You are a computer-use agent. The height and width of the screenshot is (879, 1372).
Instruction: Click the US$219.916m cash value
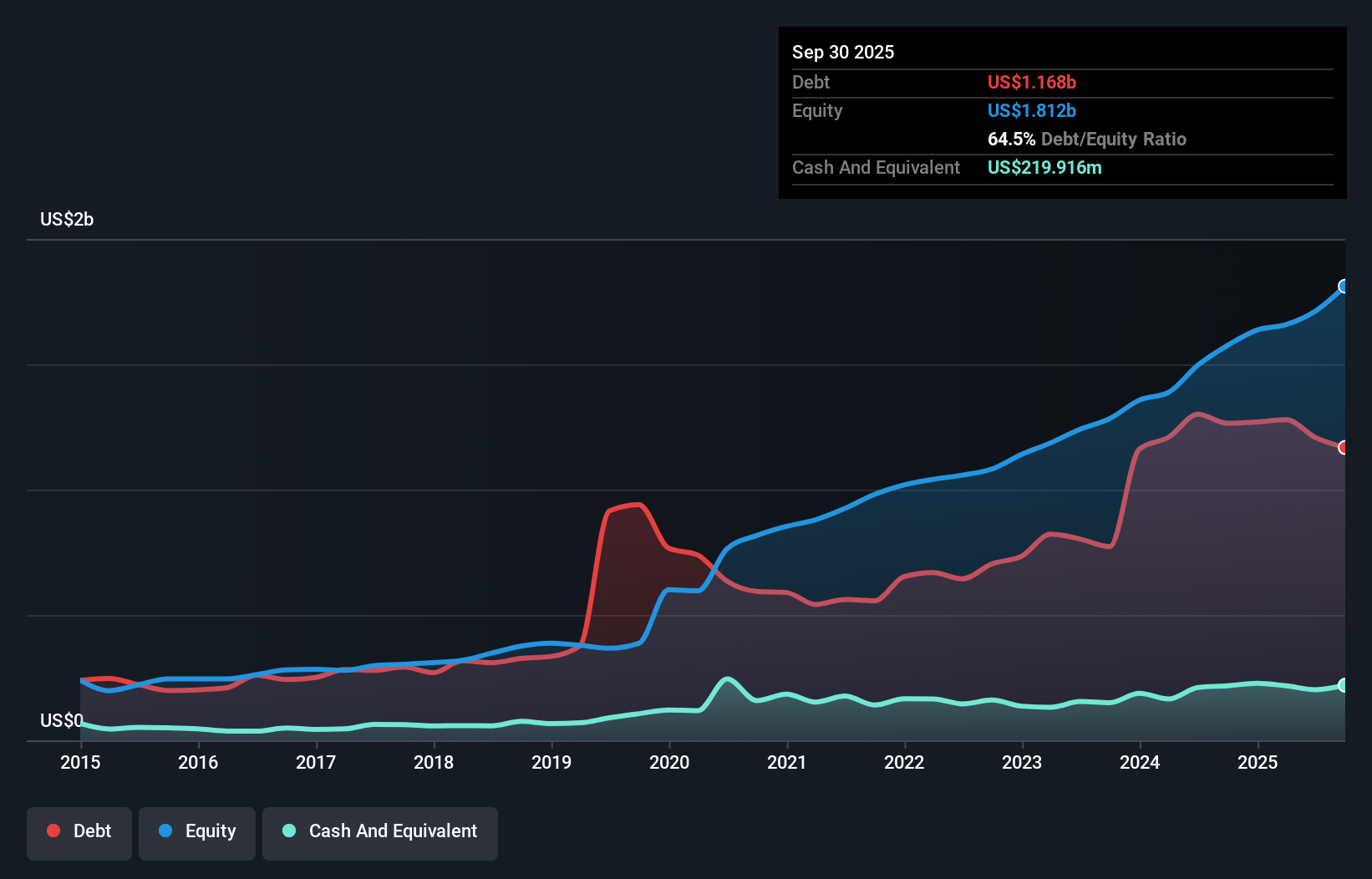coord(1044,167)
